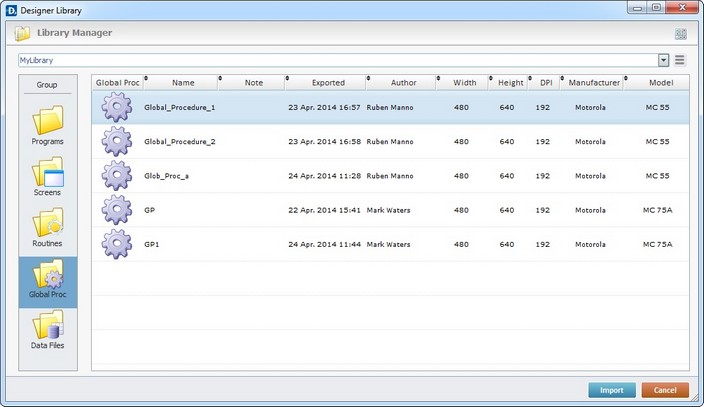704x407 pixels.
Task: Expand the MyLibrary dropdown arrow
Action: (x=663, y=60)
